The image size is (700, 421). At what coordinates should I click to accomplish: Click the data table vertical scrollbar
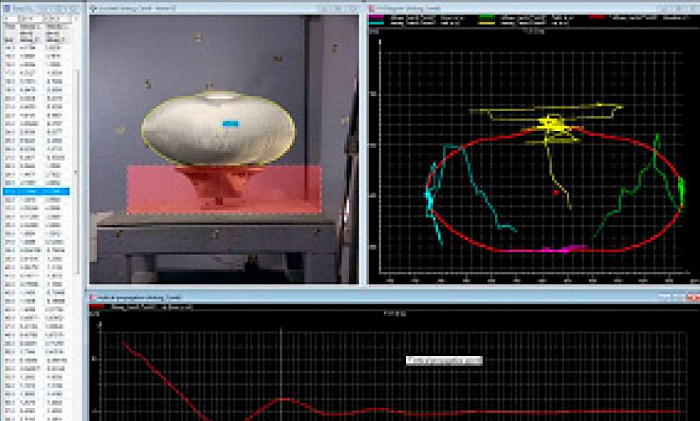[78, 170]
